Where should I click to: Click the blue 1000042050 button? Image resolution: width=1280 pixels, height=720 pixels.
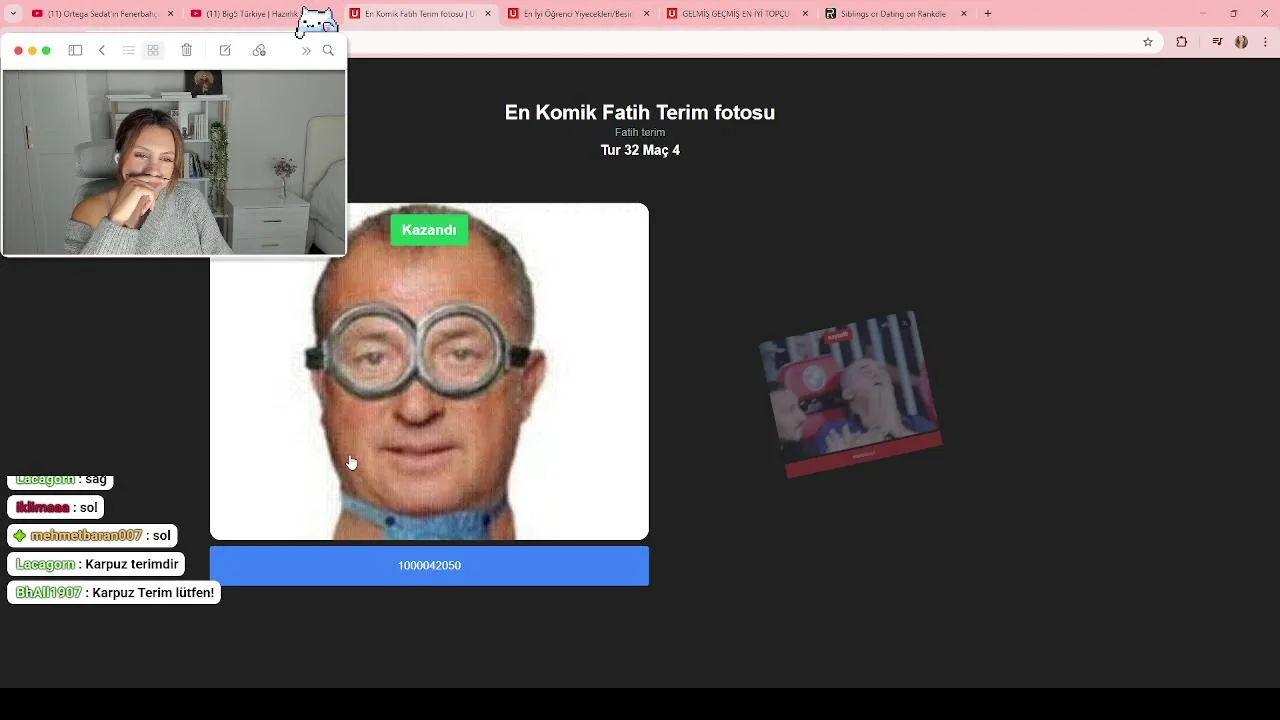click(429, 565)
